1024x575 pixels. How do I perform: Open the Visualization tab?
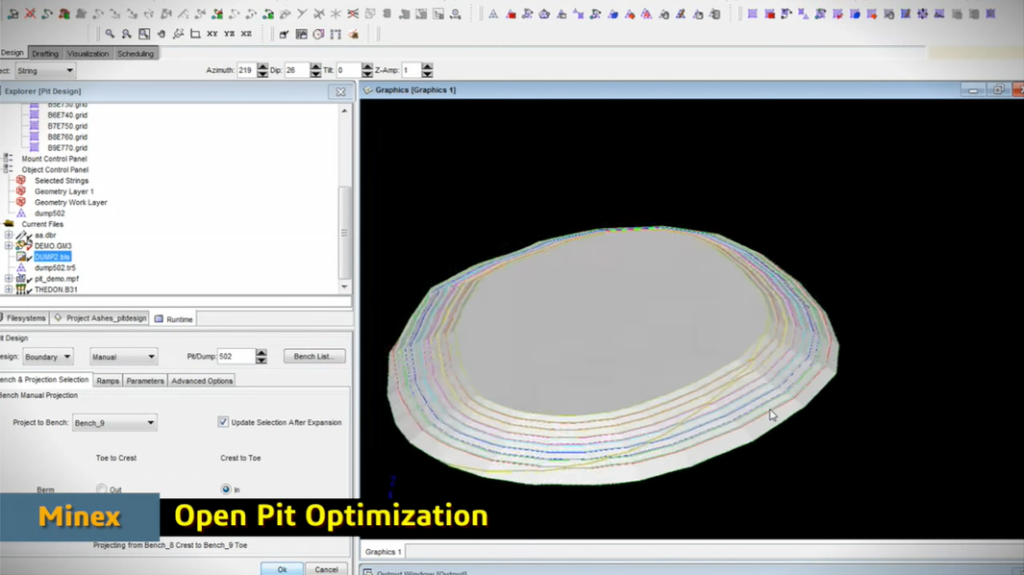(88, 53)
